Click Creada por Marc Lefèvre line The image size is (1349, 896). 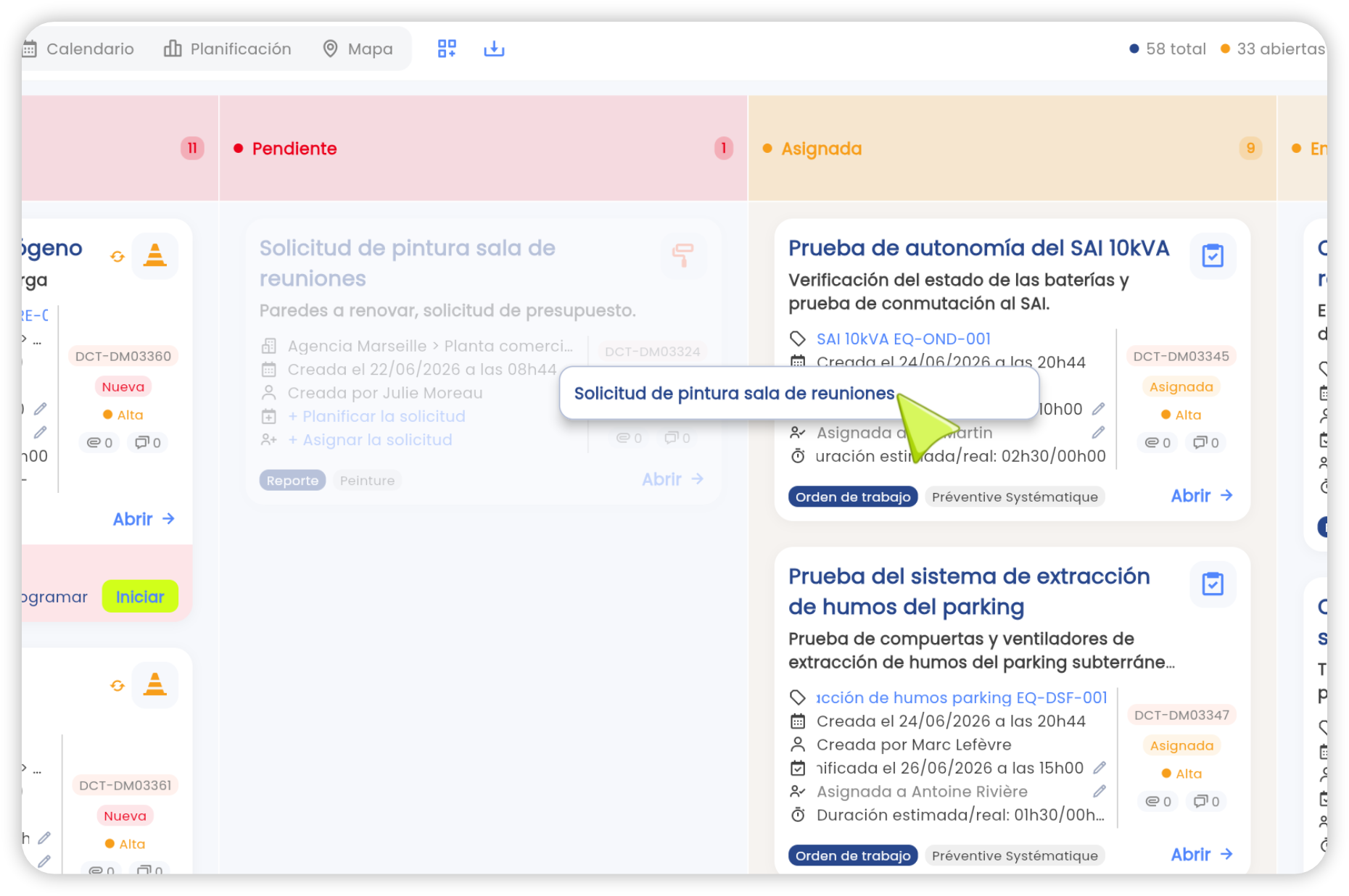[x=900, y=744]
